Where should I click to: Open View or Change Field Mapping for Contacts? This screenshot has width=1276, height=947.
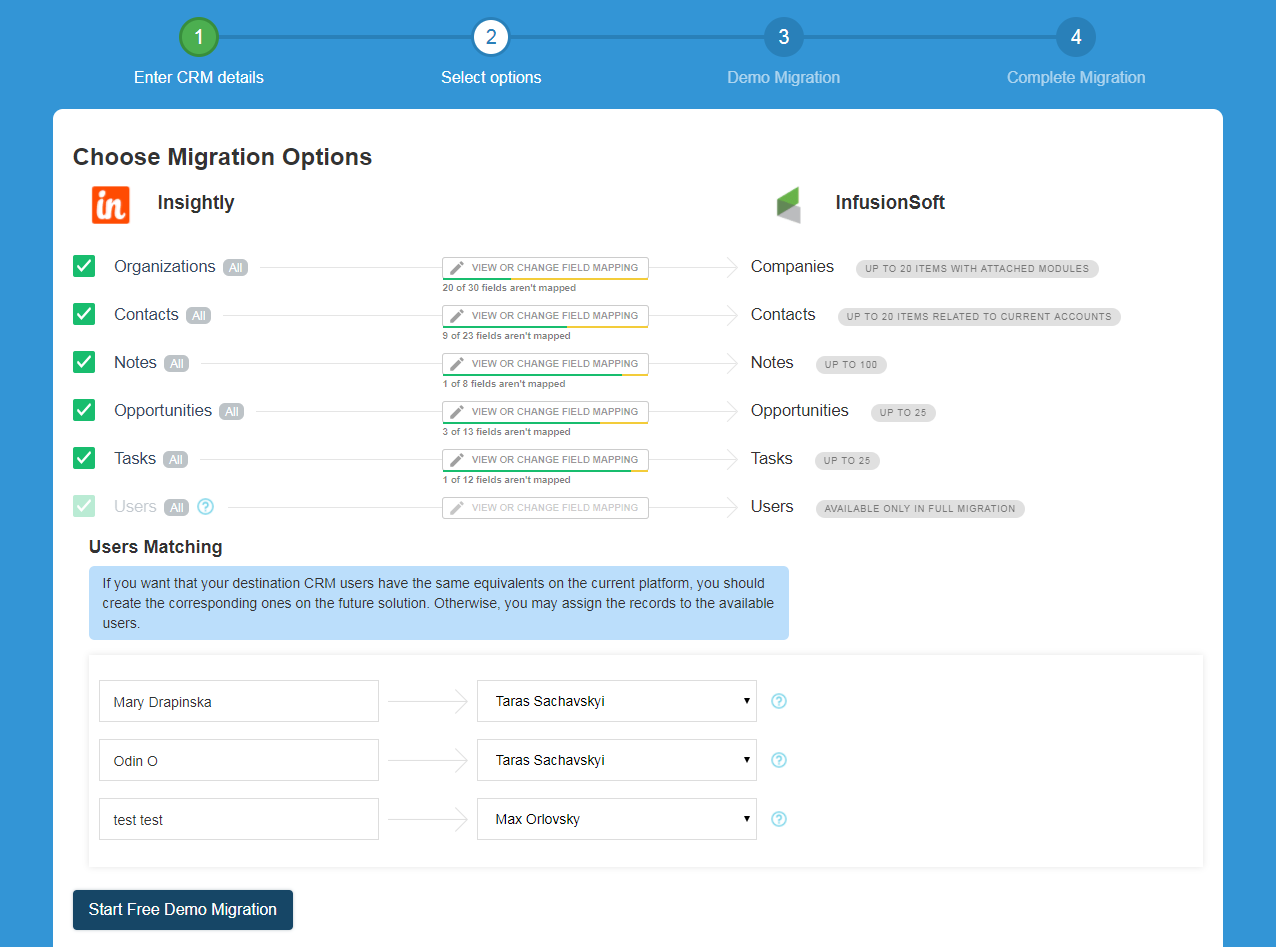(x=546, y=316)
